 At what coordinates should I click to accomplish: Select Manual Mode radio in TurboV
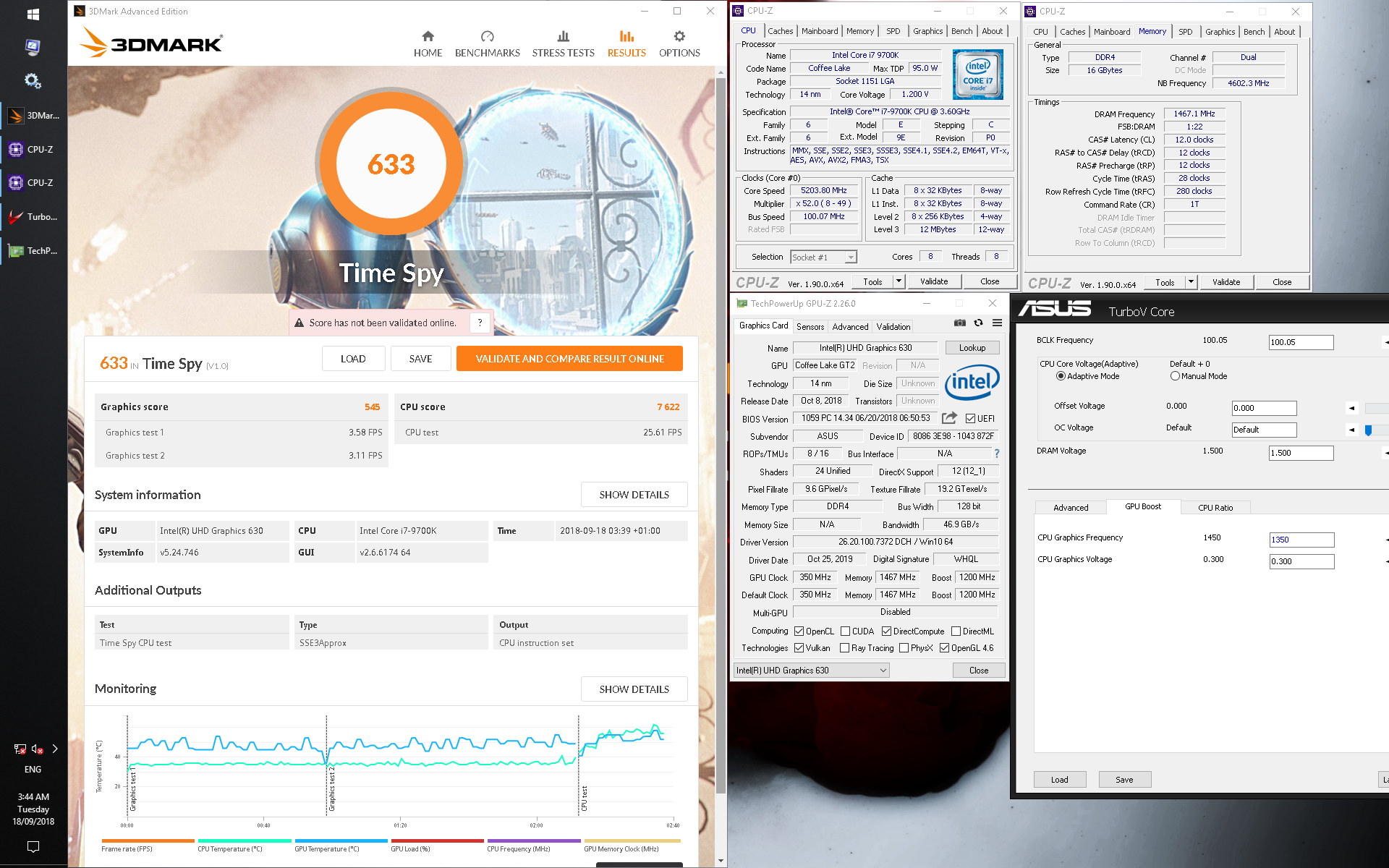tap(1175, 376)
